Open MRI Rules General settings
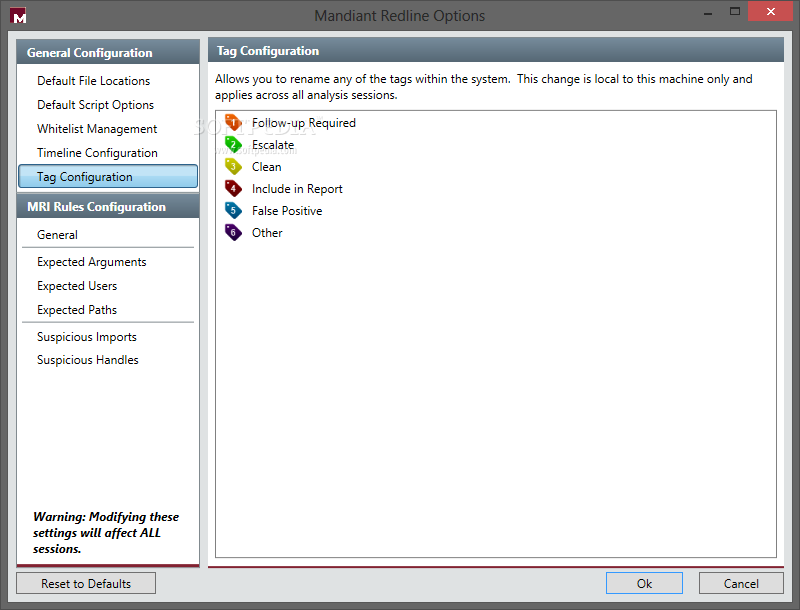The width and height of the screenshot is (800, 610). [x=57, y=235]
